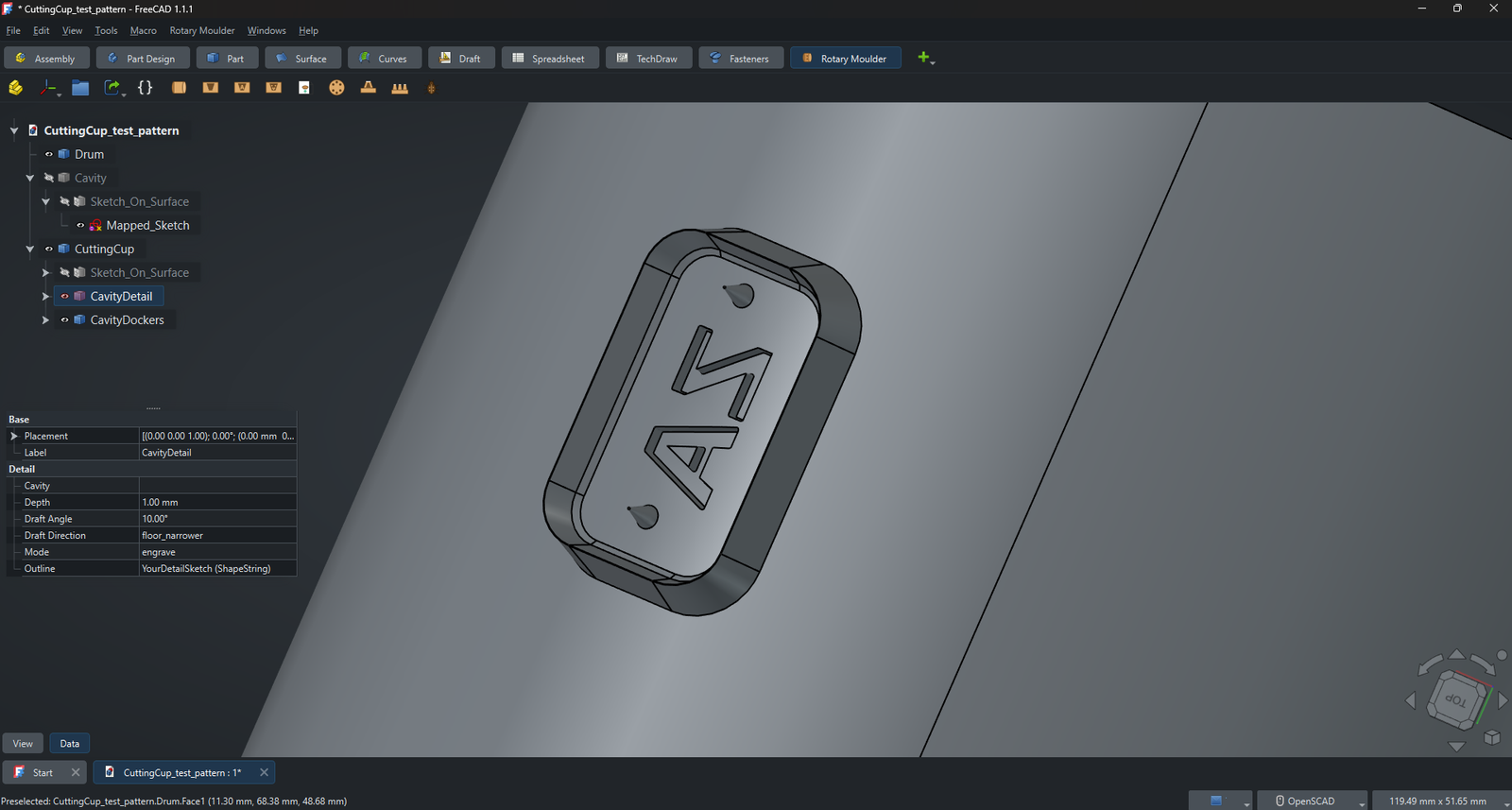
Task: Click the curly braces variables icon
Action: tap(145, 87)
